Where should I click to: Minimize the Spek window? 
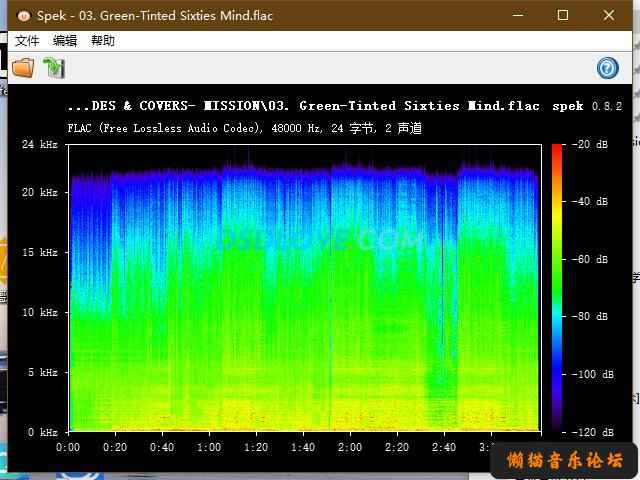pyautogui.click(x=518, y=16)
